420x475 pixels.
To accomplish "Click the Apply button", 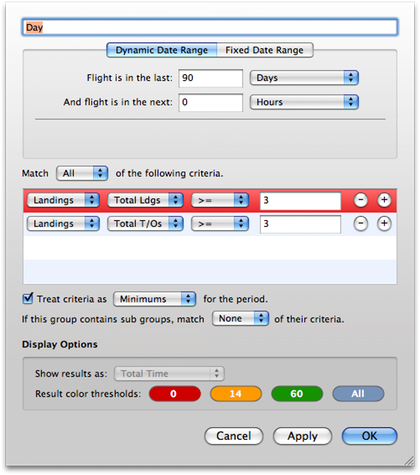I will click(302, 436).
